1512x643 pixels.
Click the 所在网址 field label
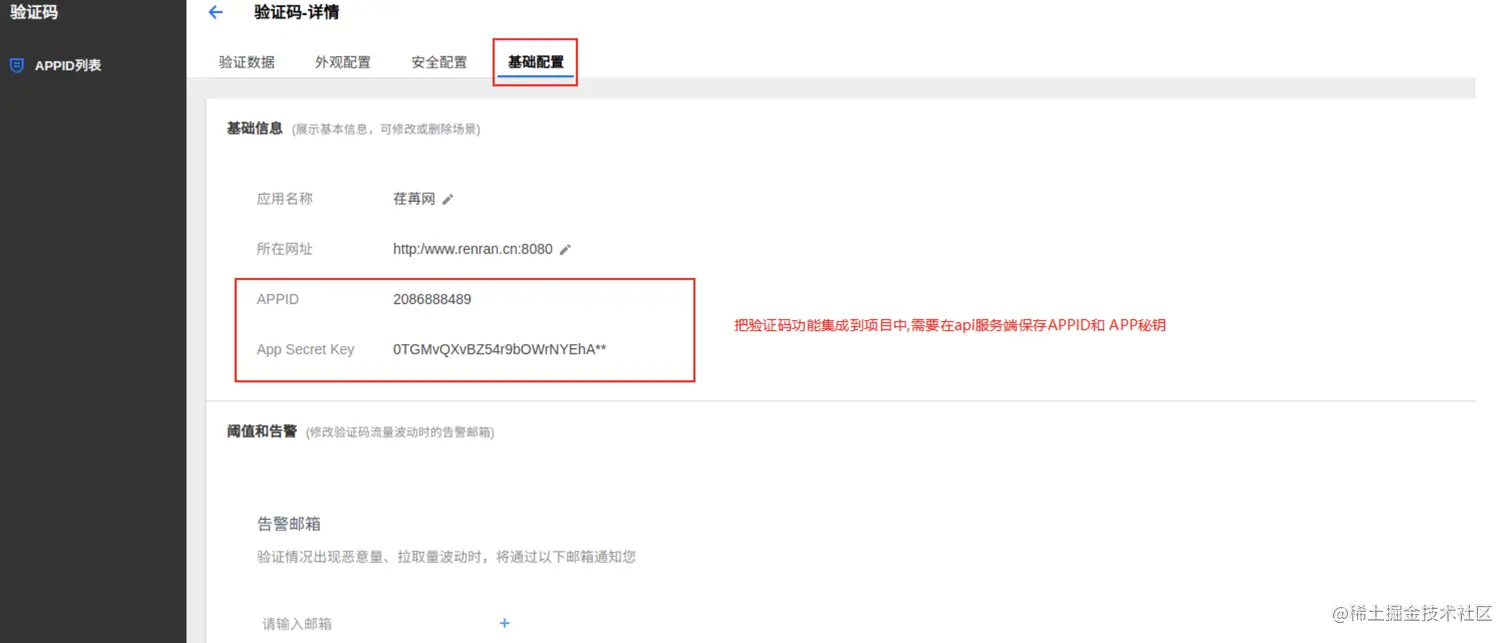tap(285, 249)
